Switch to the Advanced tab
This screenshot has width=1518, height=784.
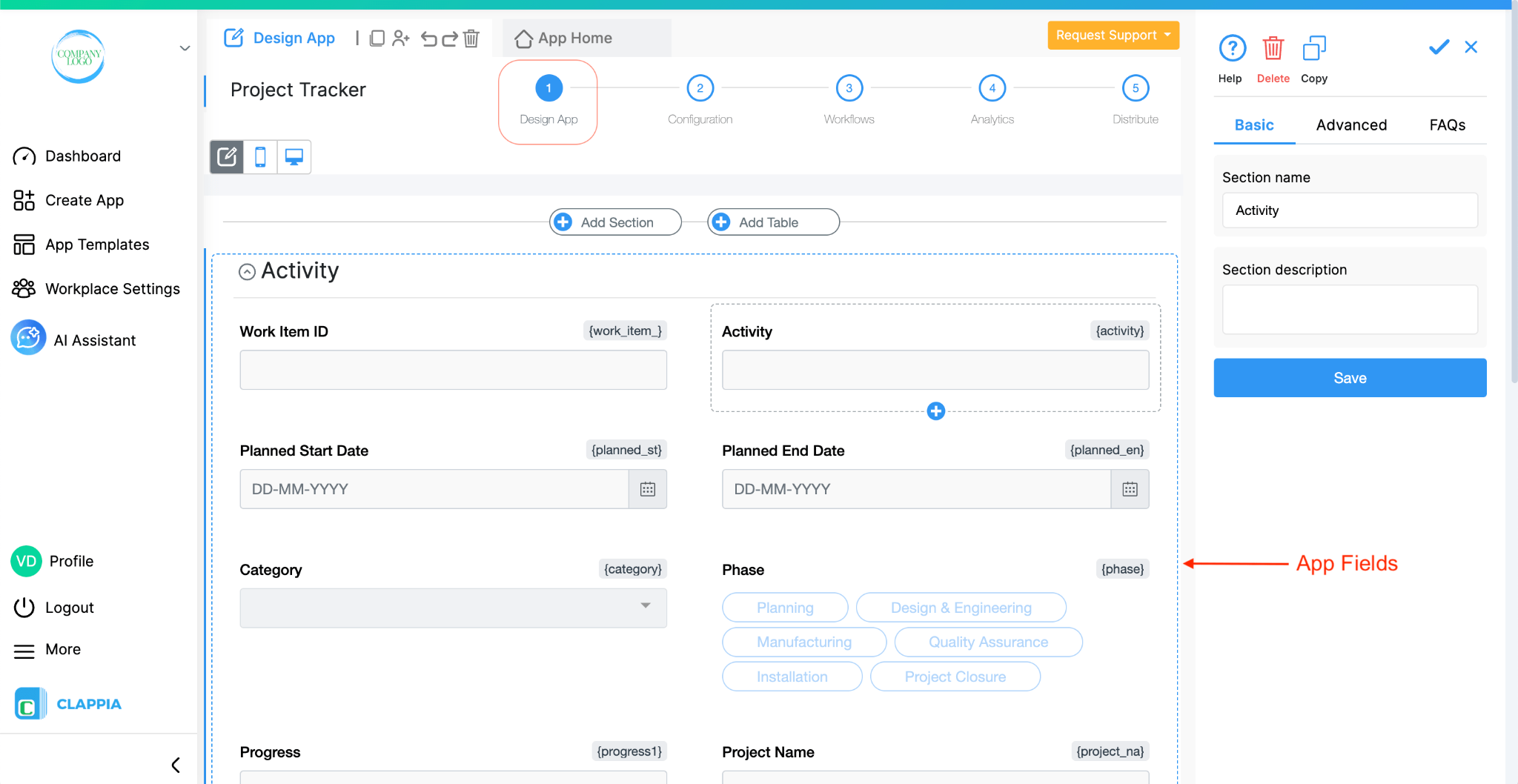coord(1351,125)
